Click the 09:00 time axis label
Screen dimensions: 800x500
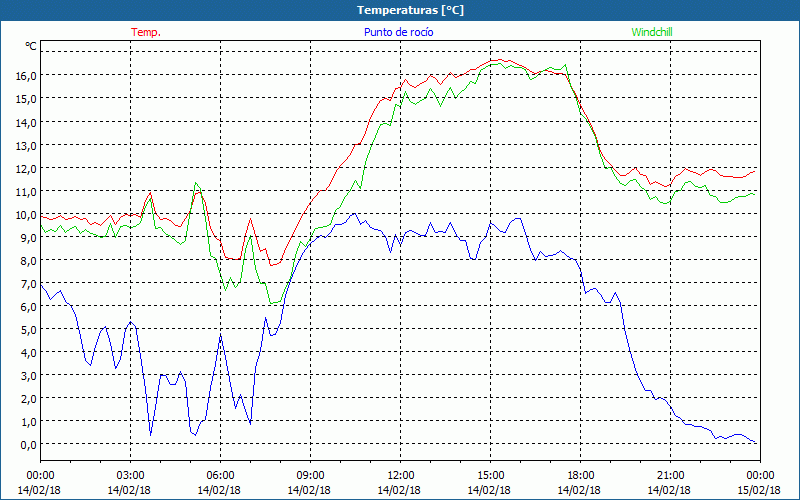(x=310, y=476)
